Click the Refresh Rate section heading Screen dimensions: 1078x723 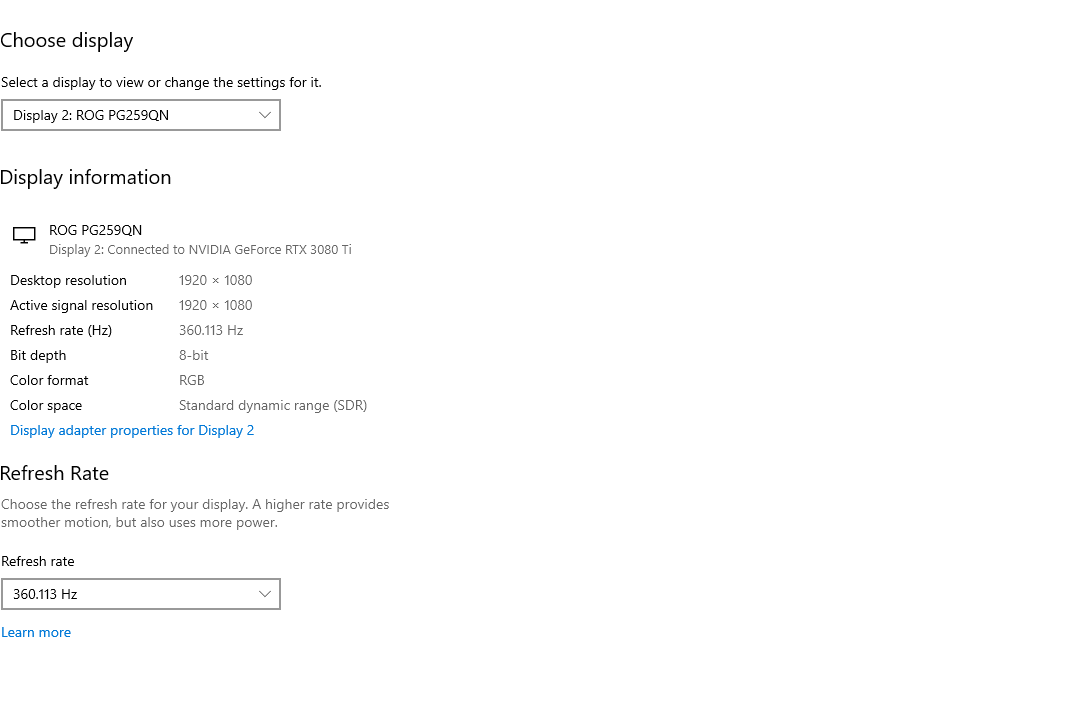[x=55, y=474]
